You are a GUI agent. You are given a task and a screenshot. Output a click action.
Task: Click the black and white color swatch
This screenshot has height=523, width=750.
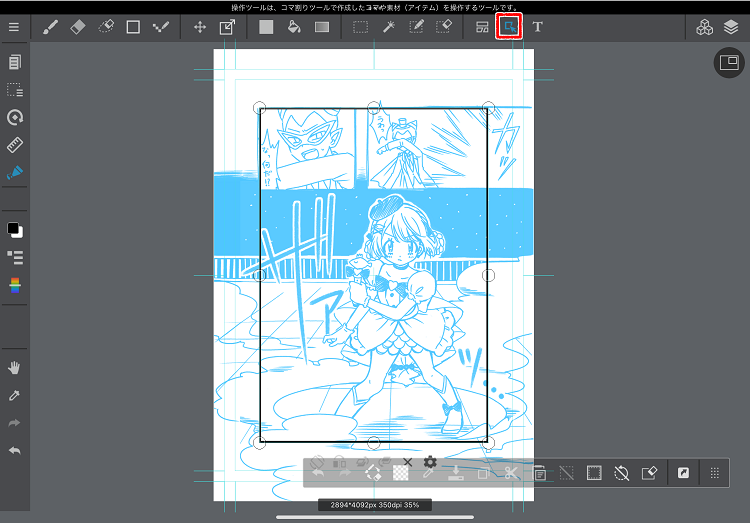[15, 230]
